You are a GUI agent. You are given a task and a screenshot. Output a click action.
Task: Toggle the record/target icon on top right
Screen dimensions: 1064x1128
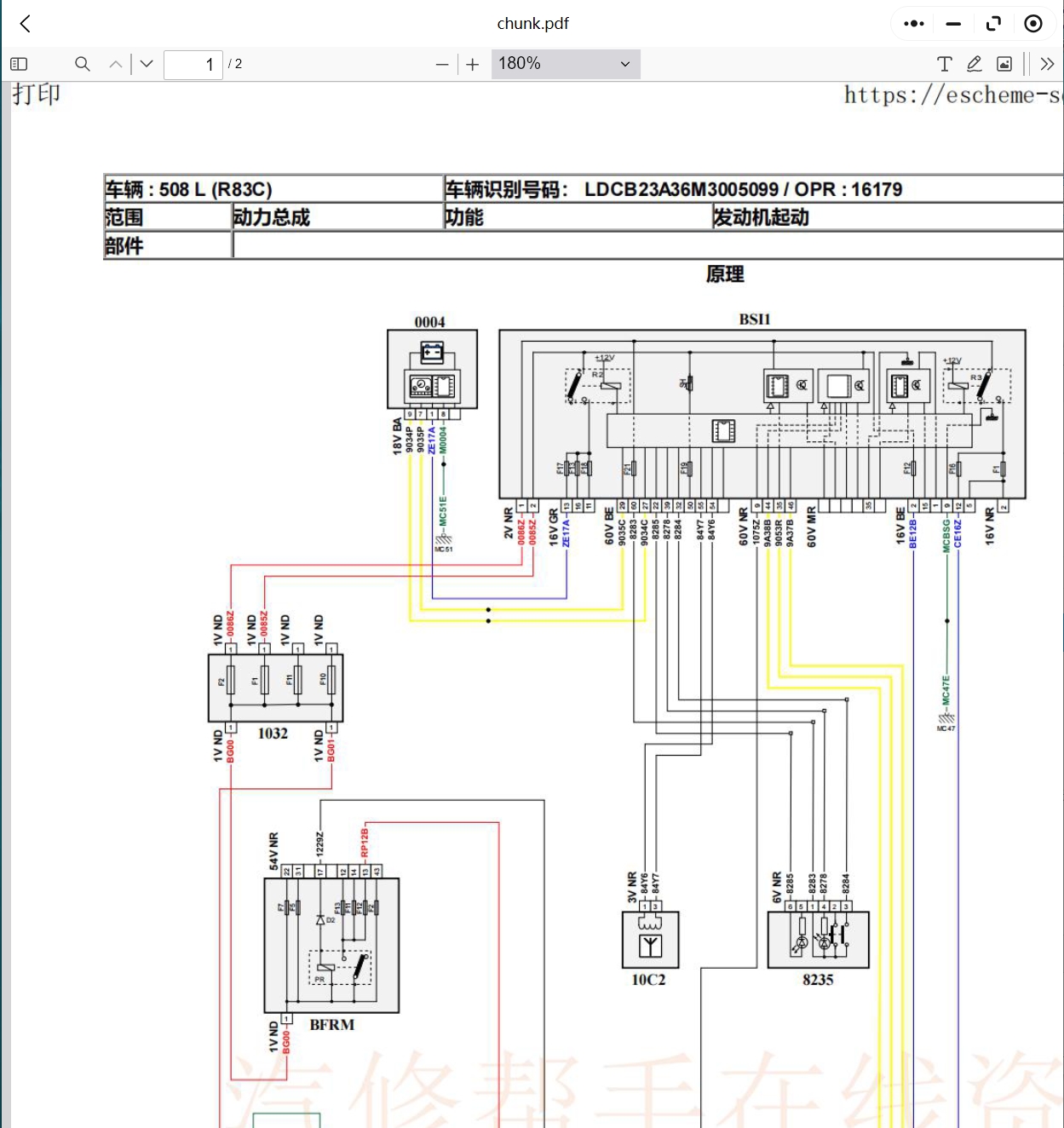(x=1033, y=23)
